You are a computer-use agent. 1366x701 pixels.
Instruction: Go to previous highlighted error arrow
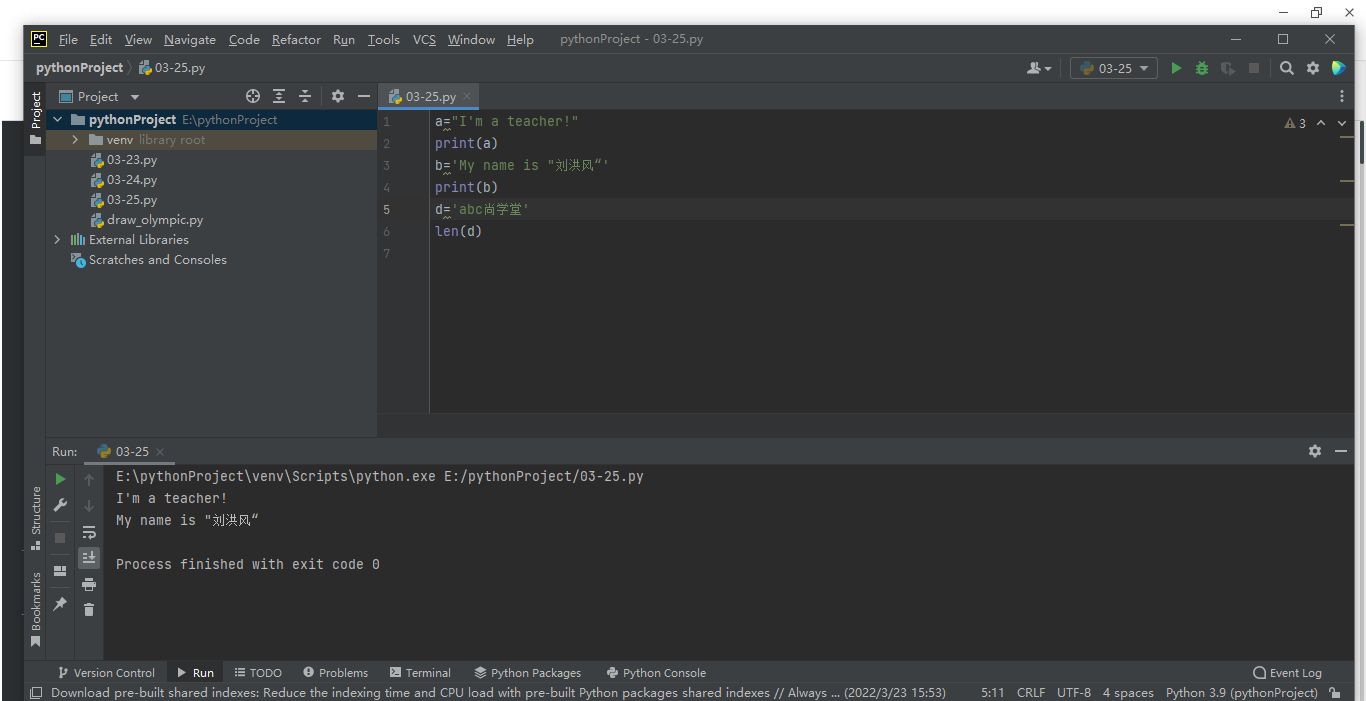(x=1321, y=123)
